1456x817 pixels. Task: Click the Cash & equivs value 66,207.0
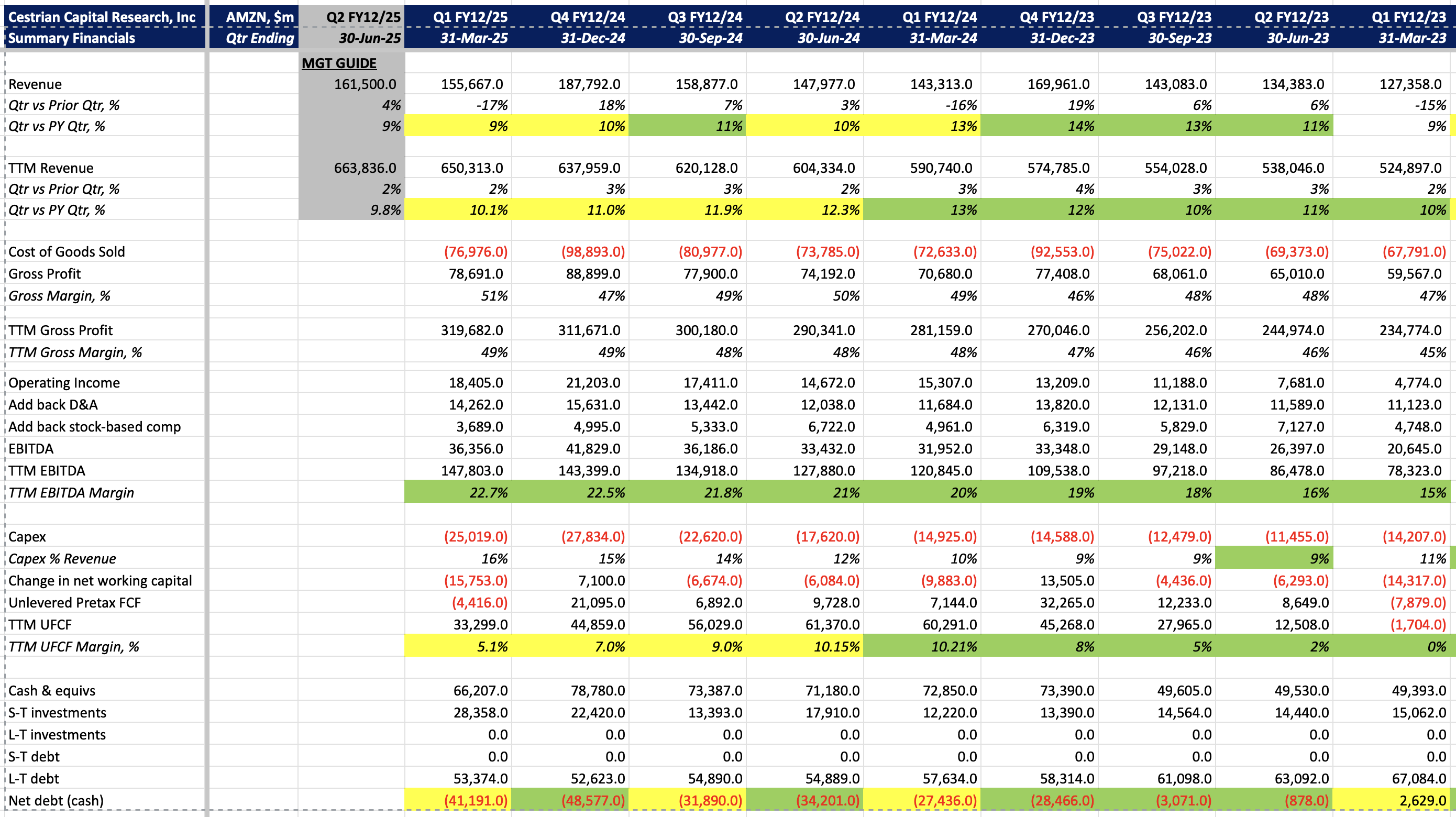click(x=480, y=690)
